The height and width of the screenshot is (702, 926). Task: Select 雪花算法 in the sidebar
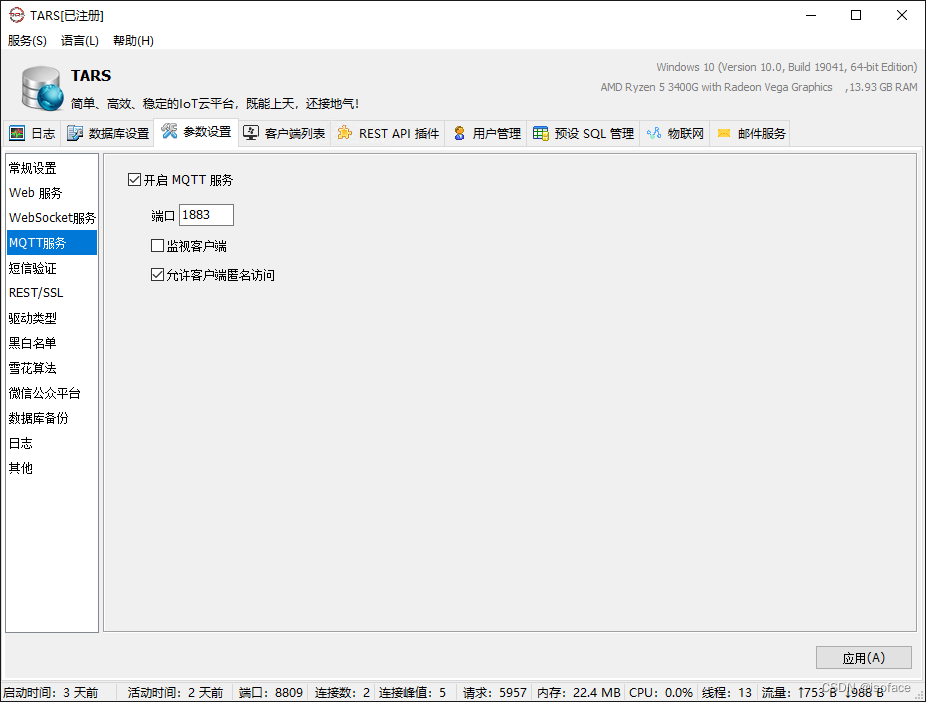[x=51, y=368]
